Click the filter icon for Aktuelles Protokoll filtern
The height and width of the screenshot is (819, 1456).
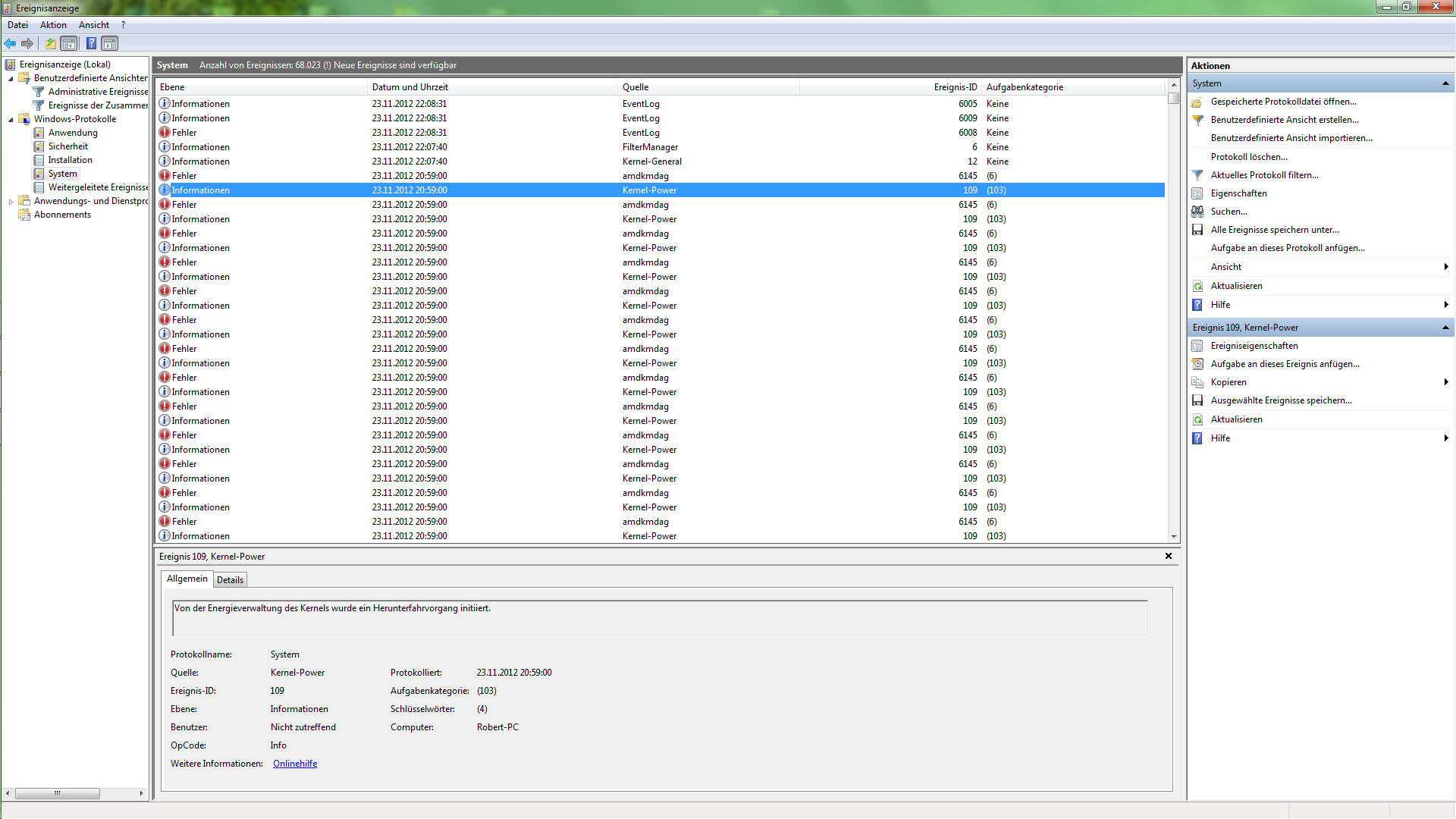click(x=1197, y=175)
